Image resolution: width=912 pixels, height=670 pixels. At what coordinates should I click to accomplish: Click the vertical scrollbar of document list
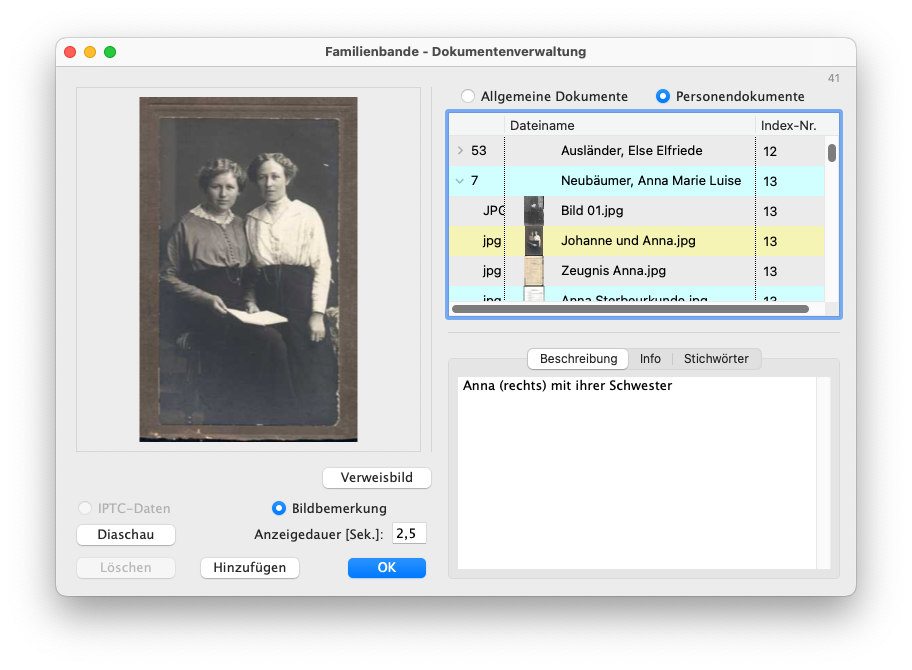click(x=832, y=153)
